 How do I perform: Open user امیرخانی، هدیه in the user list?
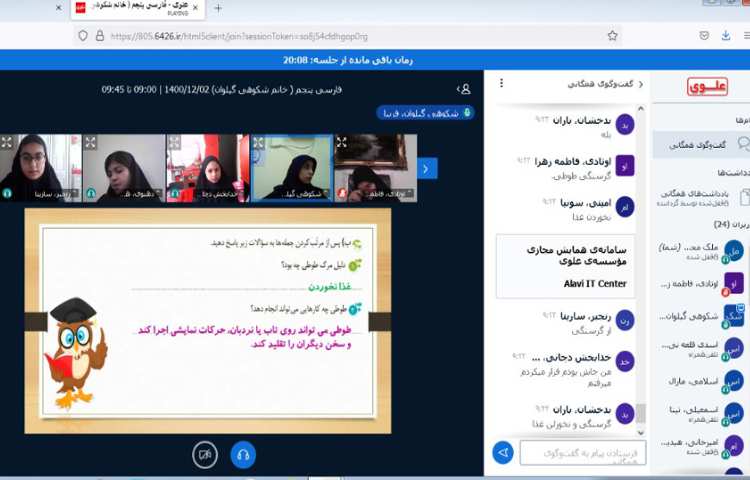click(x=701, y=446)
